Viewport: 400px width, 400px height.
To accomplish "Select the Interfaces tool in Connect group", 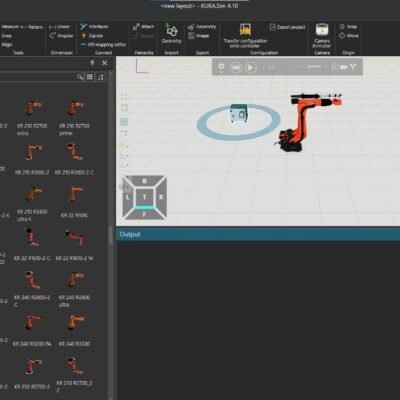I will tap(94, 27).
